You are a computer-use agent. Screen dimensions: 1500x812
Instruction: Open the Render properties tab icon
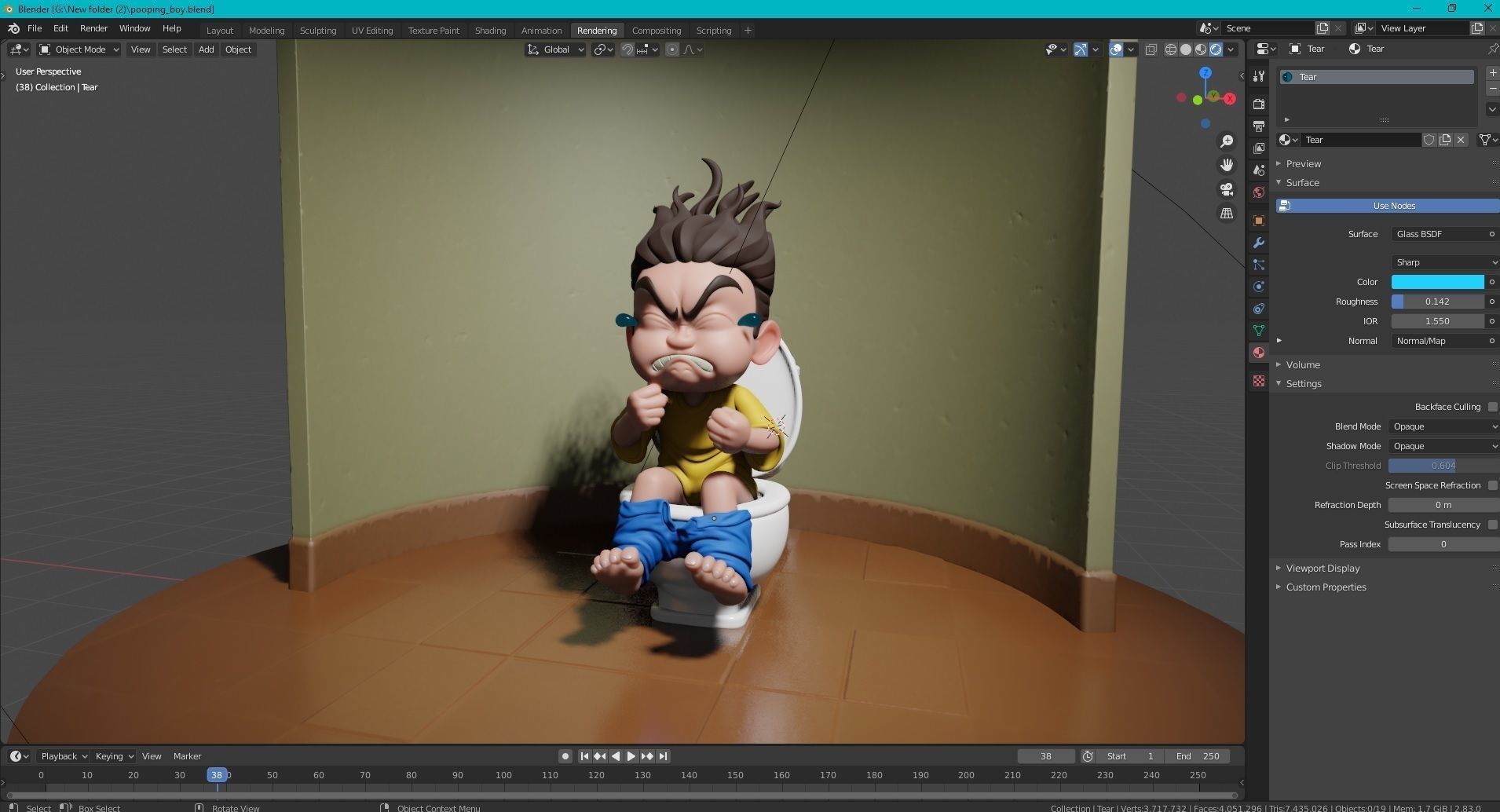[x=1259, y=104]
